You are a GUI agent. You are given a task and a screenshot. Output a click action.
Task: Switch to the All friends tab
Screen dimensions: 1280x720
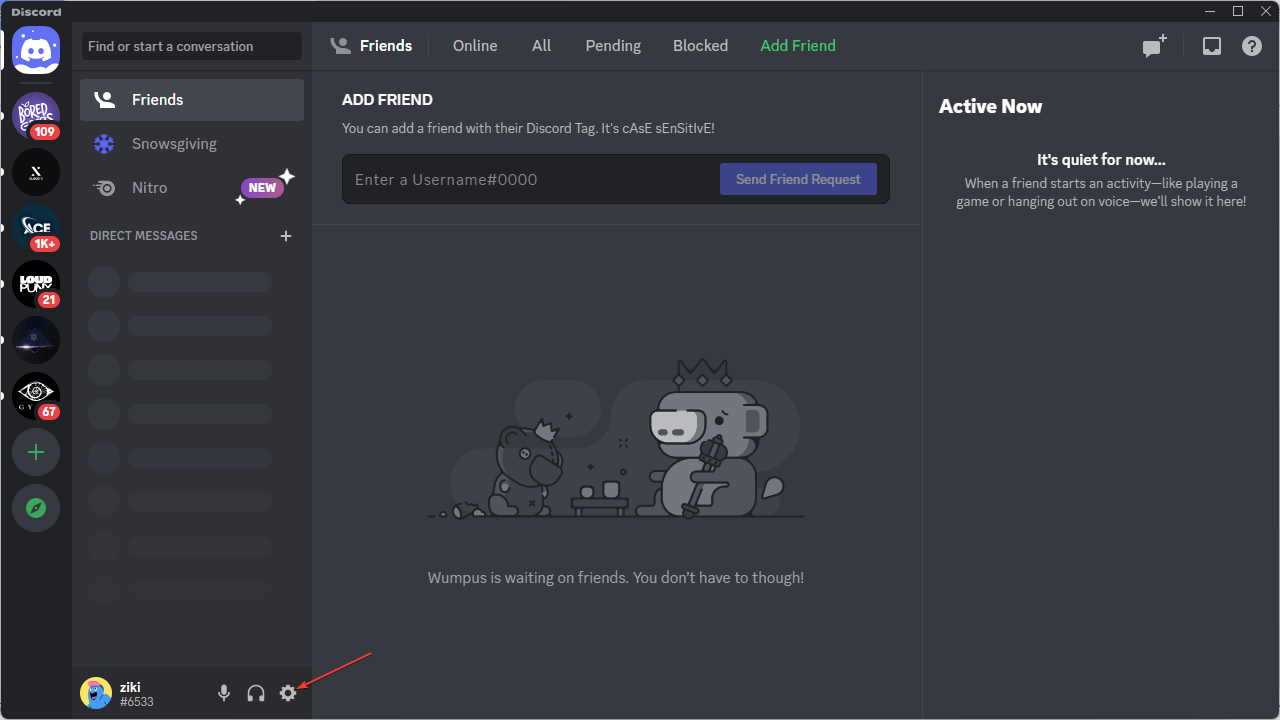tap(542, 46)
